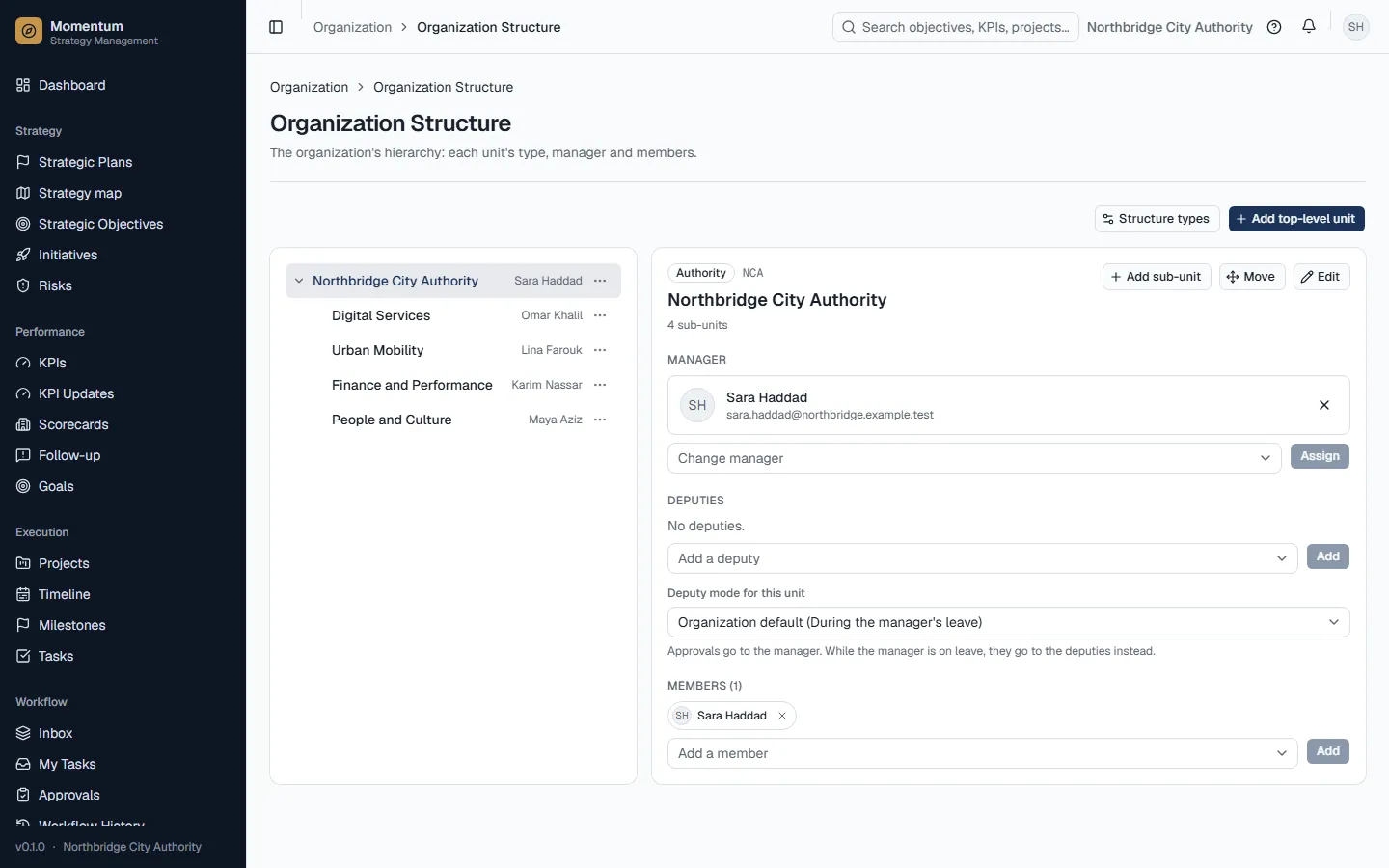Open the Add a deputy dropdown
The width and height of the screenshot is (1389, 868).
pyautogui.click(x=982, y=558)
